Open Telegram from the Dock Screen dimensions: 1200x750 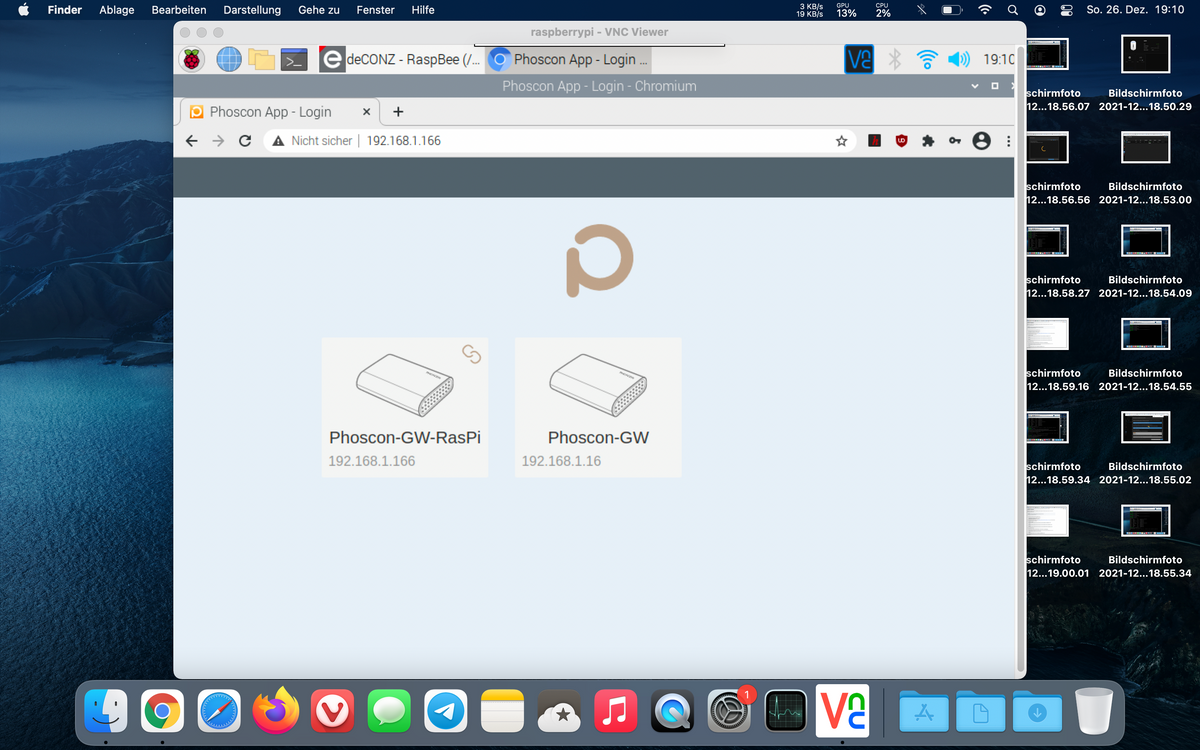point(446,711)
